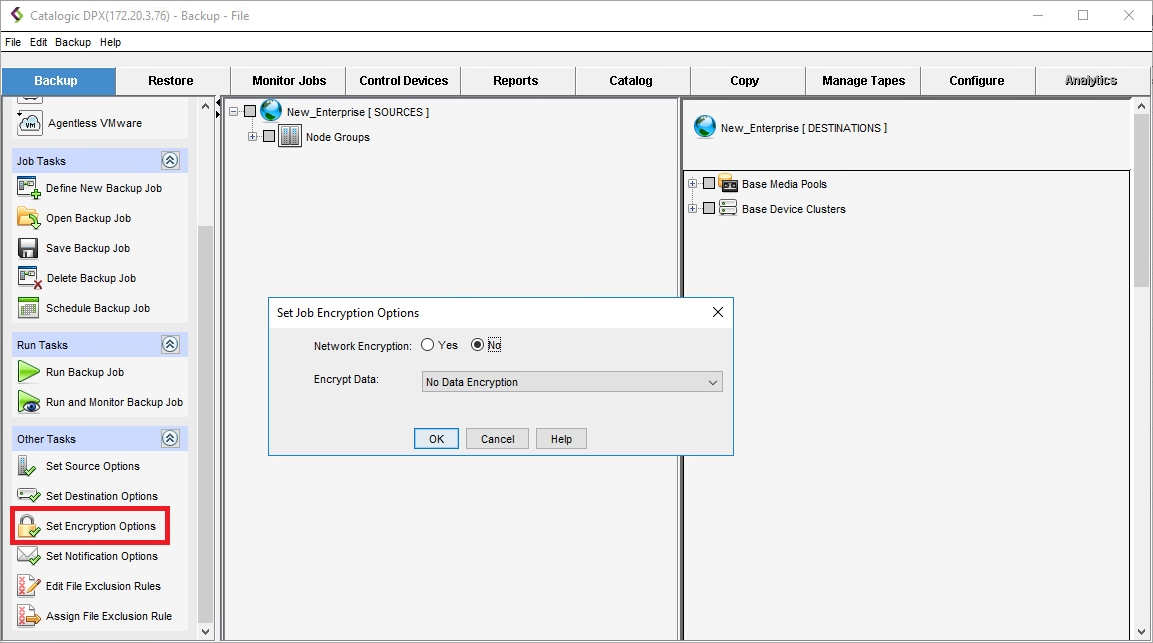
Task: Click the Define New Backup Job icon
Action: click(x=28, y=188)
